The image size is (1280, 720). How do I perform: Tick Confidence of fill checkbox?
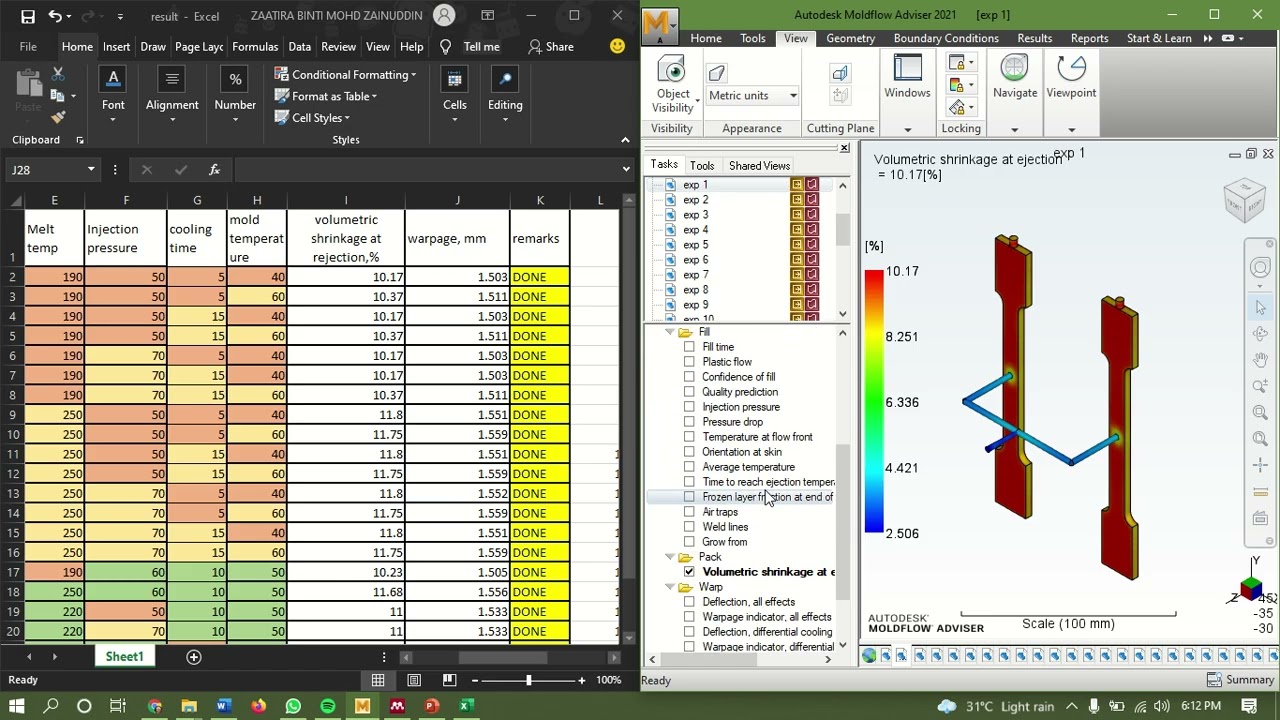pos(689,377)
